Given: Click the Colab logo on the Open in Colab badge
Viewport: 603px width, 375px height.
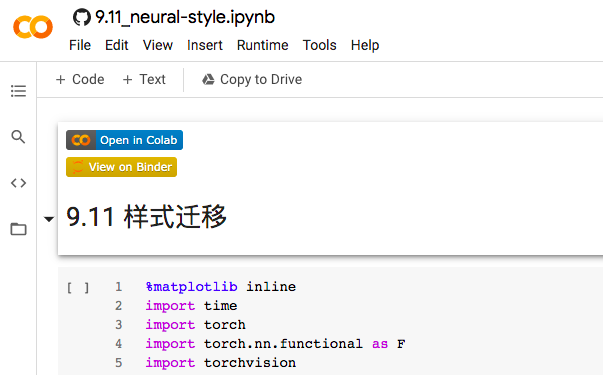Looking at the screenshot, I should [81, 140].
